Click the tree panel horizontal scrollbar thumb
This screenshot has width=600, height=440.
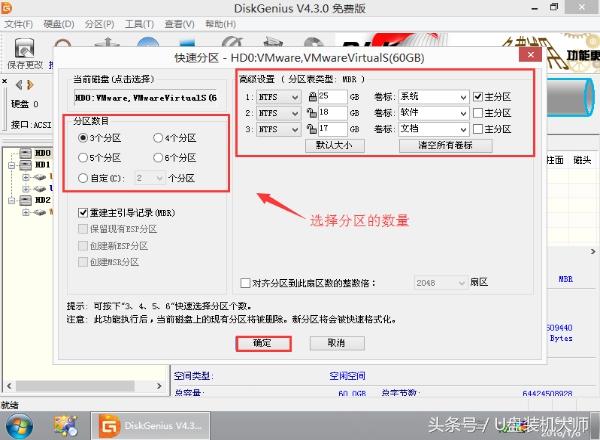click(75, 386)
